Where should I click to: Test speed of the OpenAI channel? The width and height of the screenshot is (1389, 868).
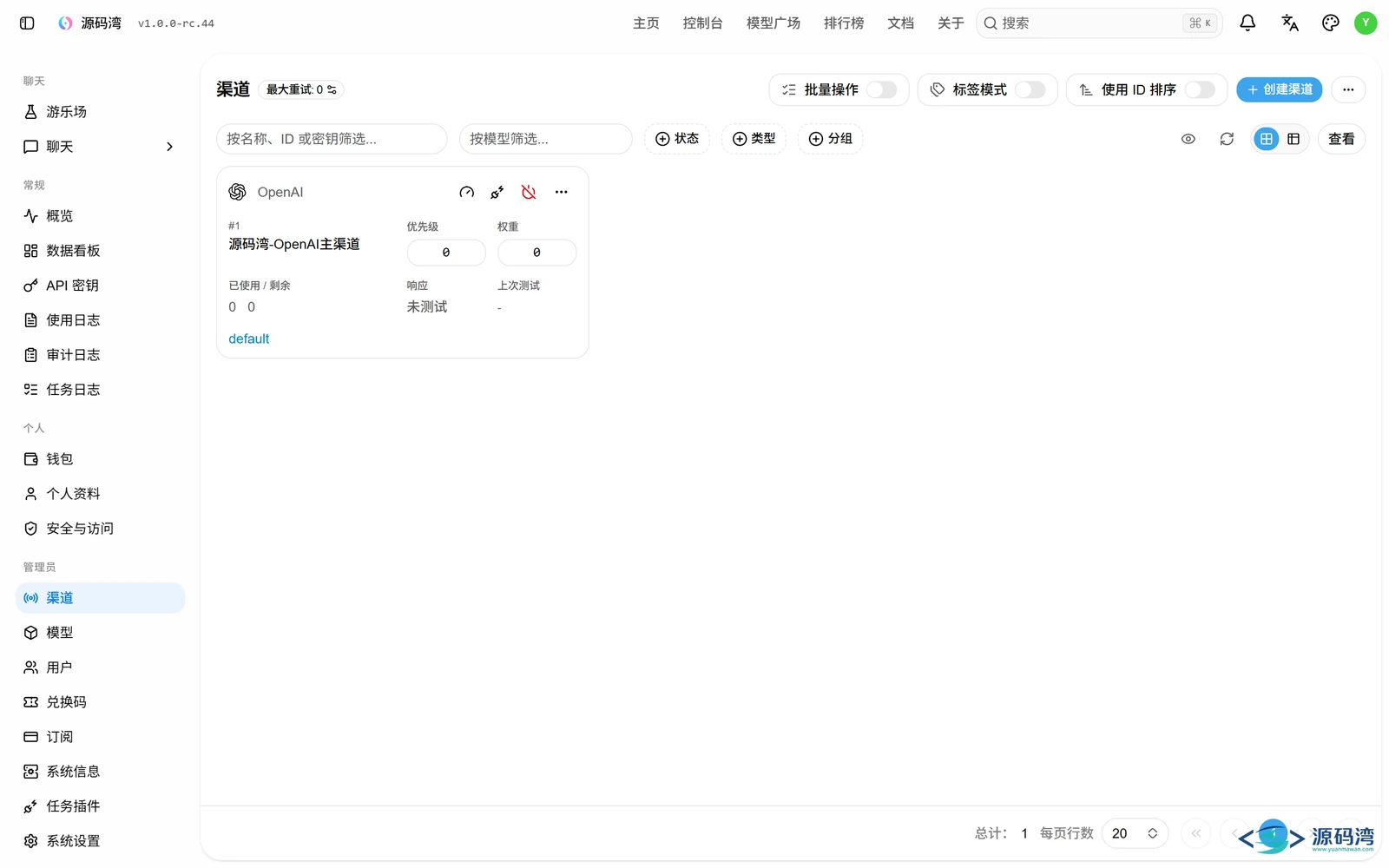[x=467, y=193]
